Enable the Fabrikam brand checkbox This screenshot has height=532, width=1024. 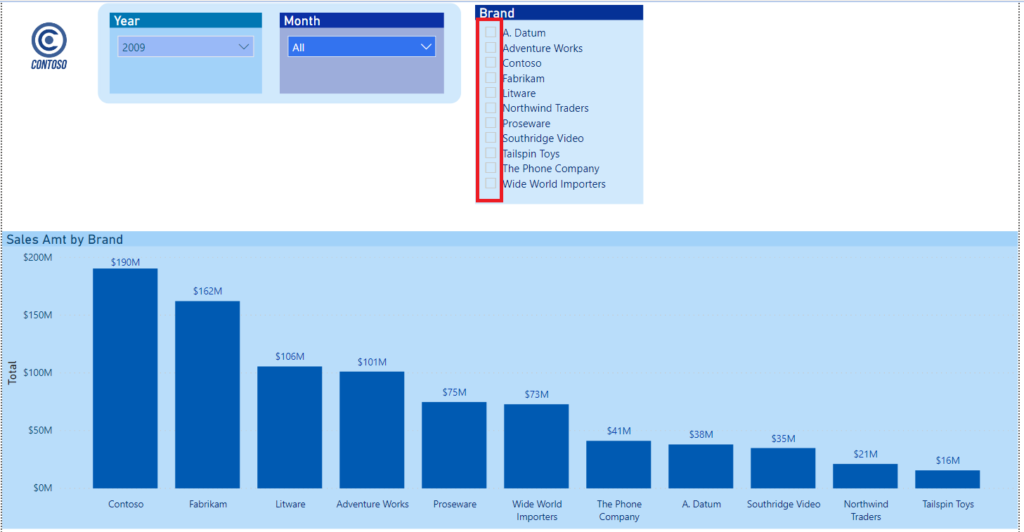pos(490,78)
